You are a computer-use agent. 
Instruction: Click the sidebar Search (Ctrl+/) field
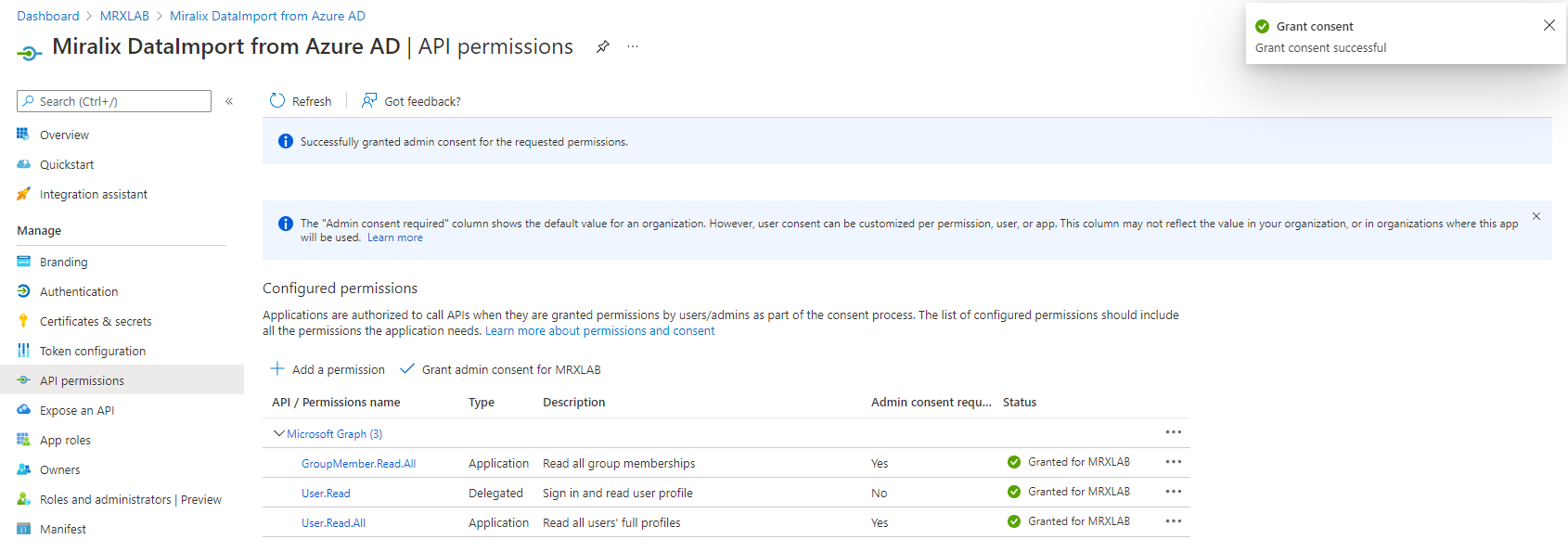[114, 101]
